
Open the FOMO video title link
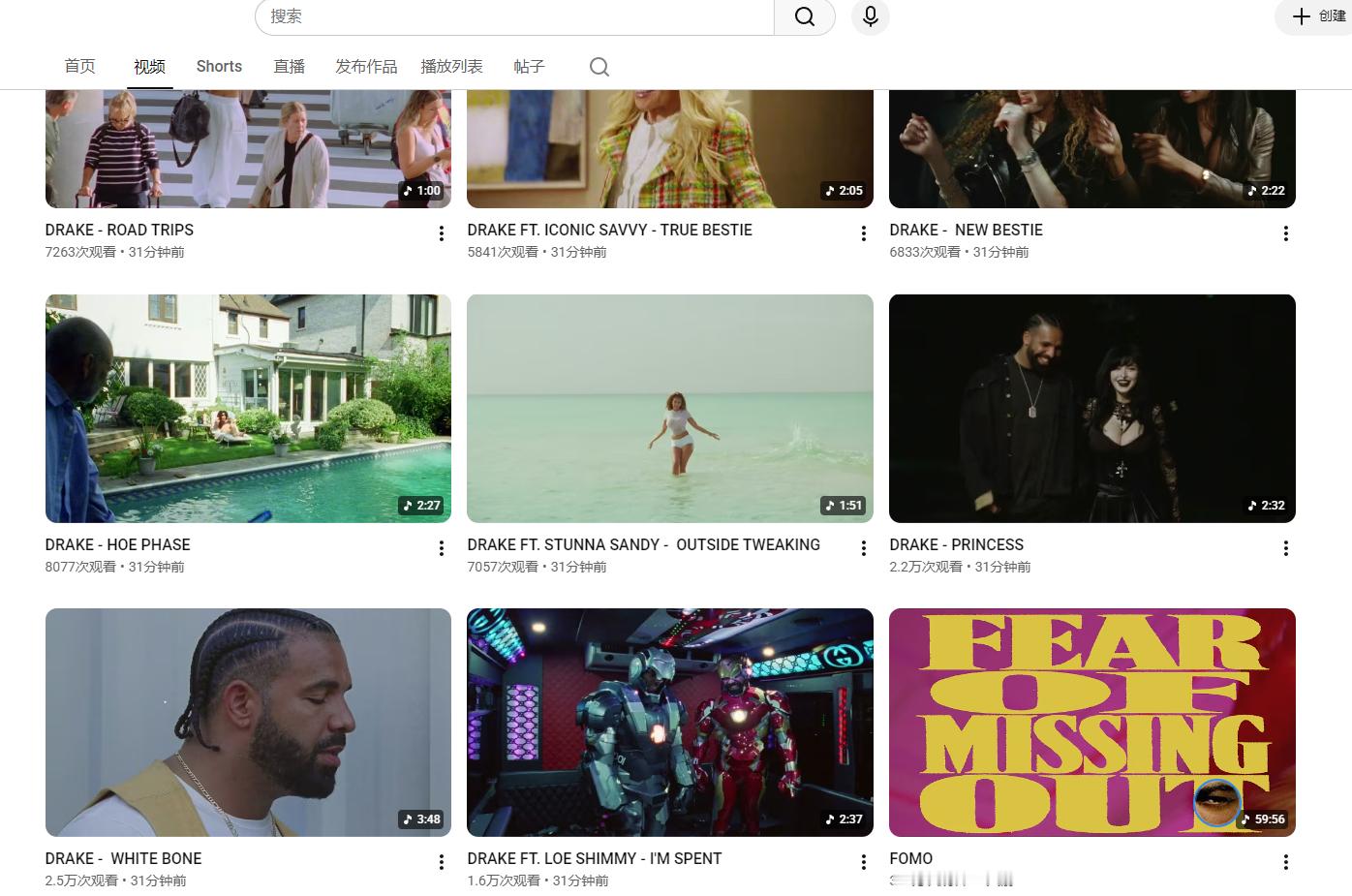pos(910,858)
